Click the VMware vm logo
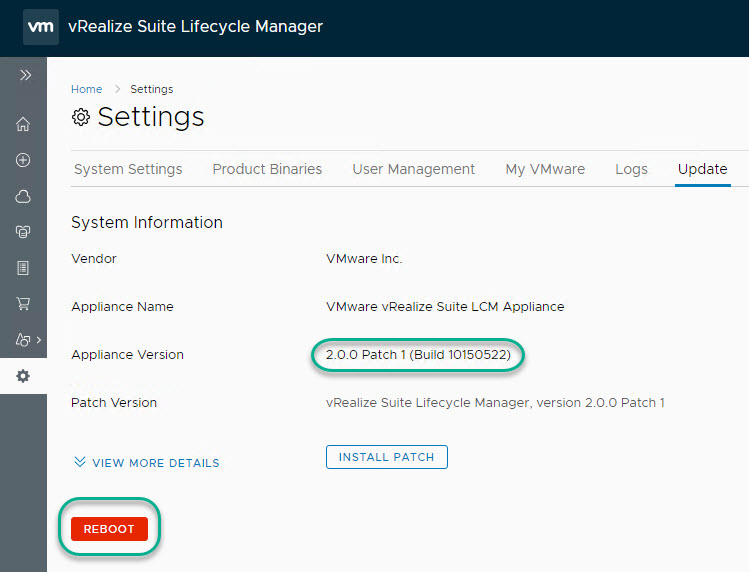Image resolution: width=749 pixels, height=572 pixels. click(x=40, y=28)
